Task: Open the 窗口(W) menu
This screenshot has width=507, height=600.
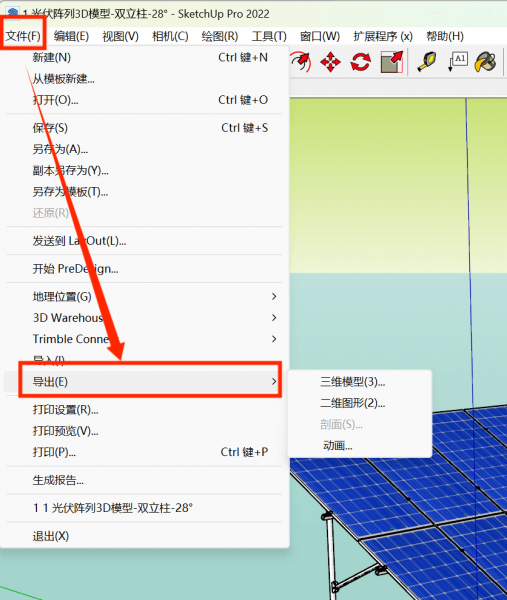Action: (320, 36)
